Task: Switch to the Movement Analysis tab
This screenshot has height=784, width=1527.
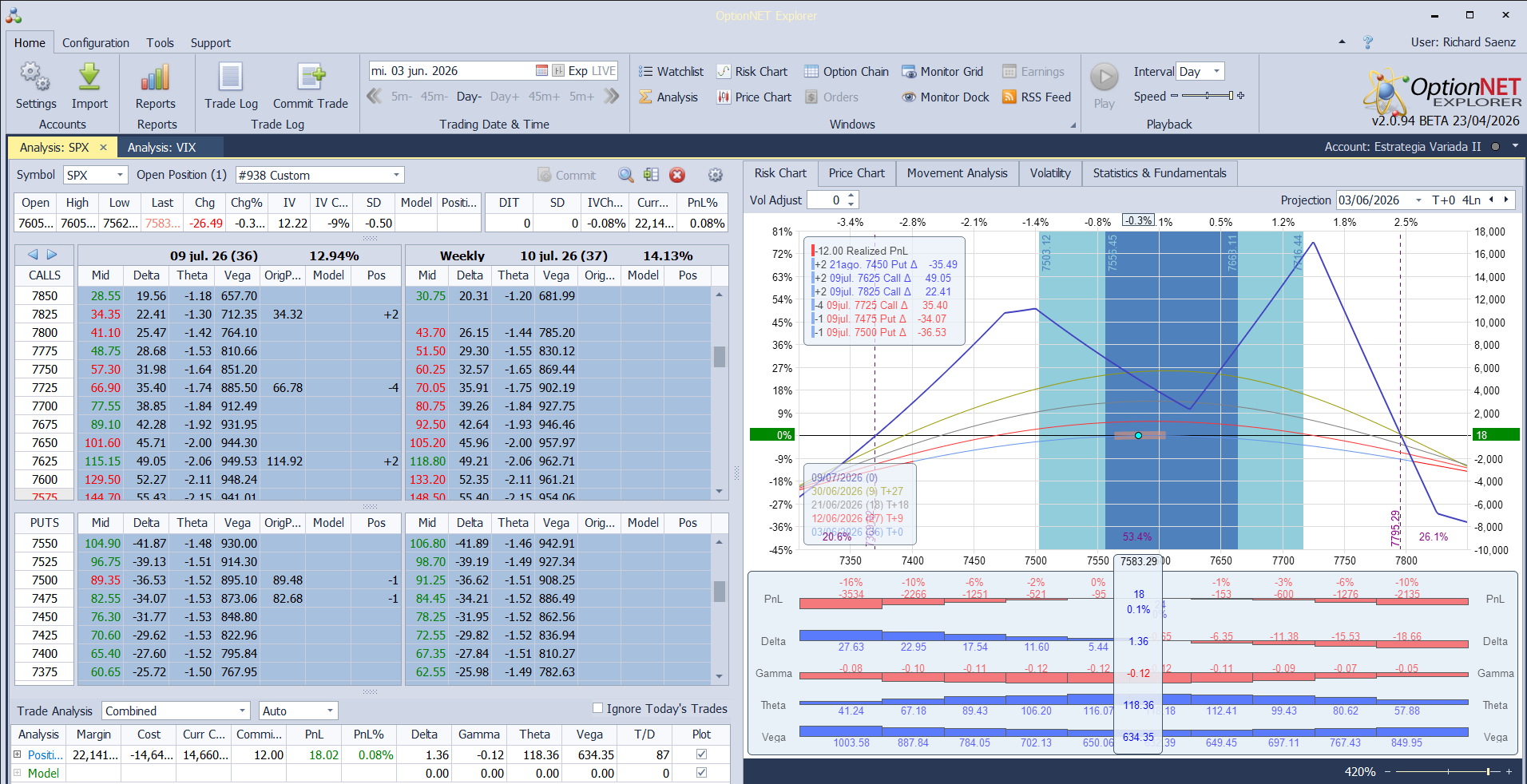Action: (957, 173)
